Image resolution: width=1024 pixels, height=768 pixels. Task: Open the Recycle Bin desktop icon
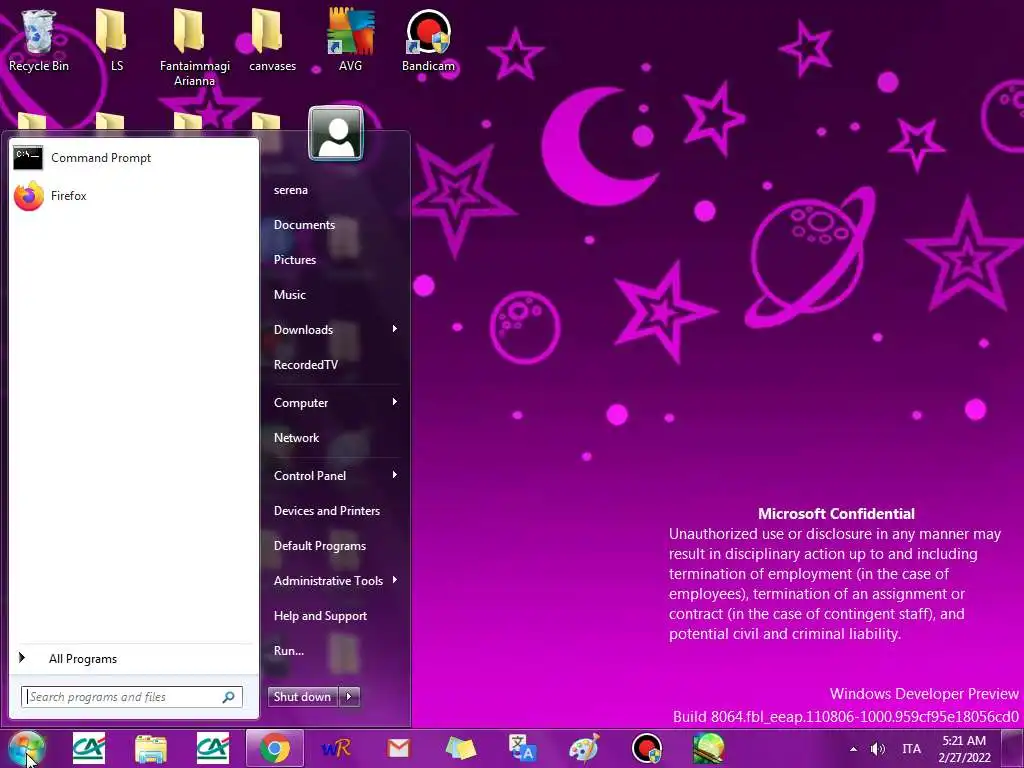click(39, 40)
